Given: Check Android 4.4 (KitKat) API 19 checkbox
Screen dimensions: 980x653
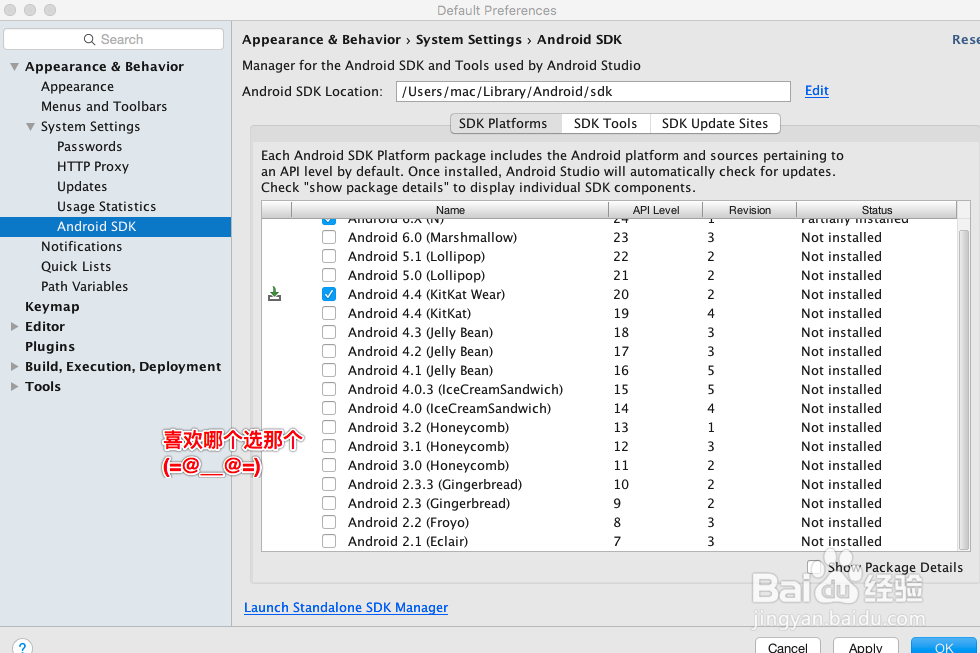Looking at the screenshot, I should pyautogui.click(x=329, y=313).
